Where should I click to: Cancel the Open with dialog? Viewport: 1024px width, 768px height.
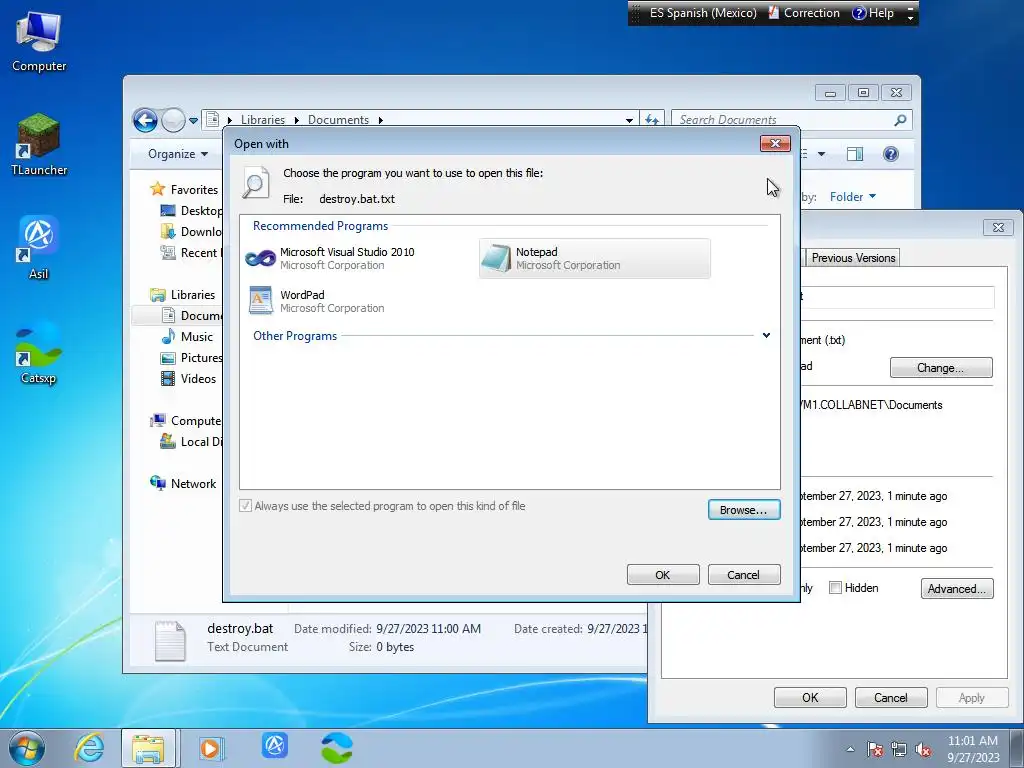pos(744,575)
